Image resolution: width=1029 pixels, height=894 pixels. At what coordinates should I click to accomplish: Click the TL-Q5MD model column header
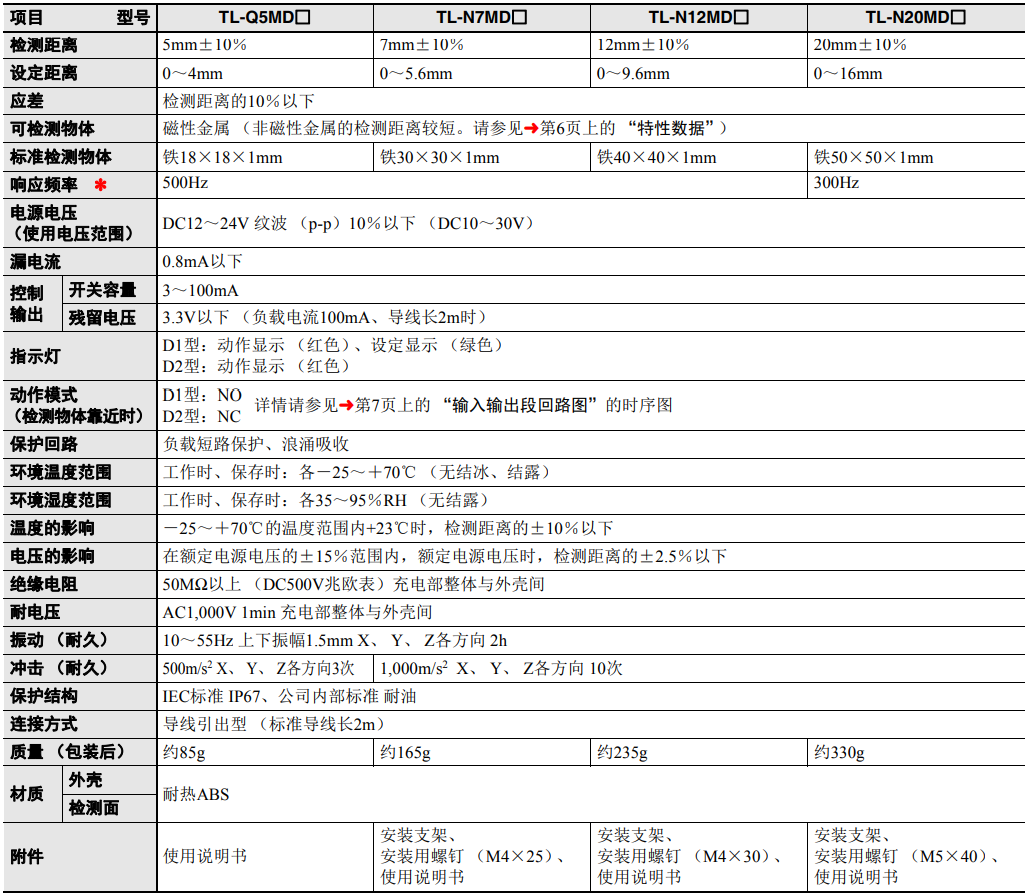coord(264,17)
